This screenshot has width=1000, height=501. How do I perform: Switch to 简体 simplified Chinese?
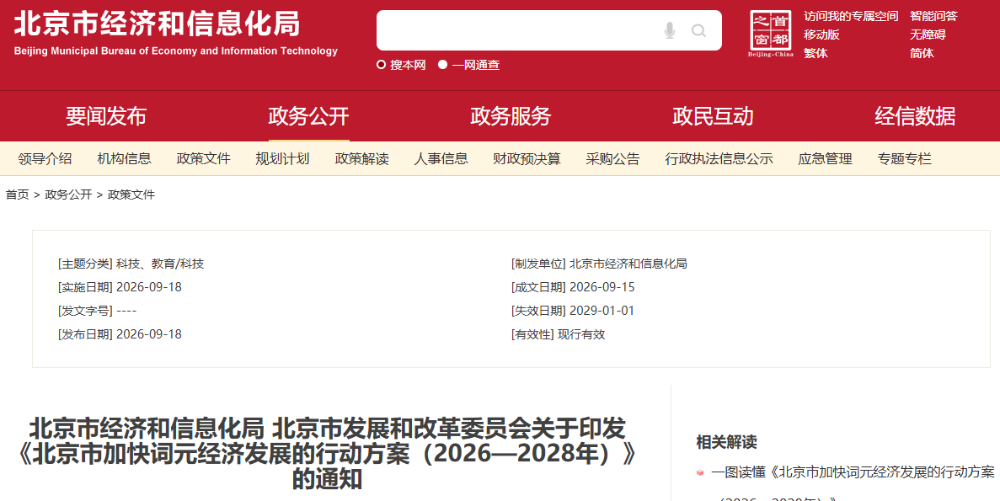[x=922, y=53]
